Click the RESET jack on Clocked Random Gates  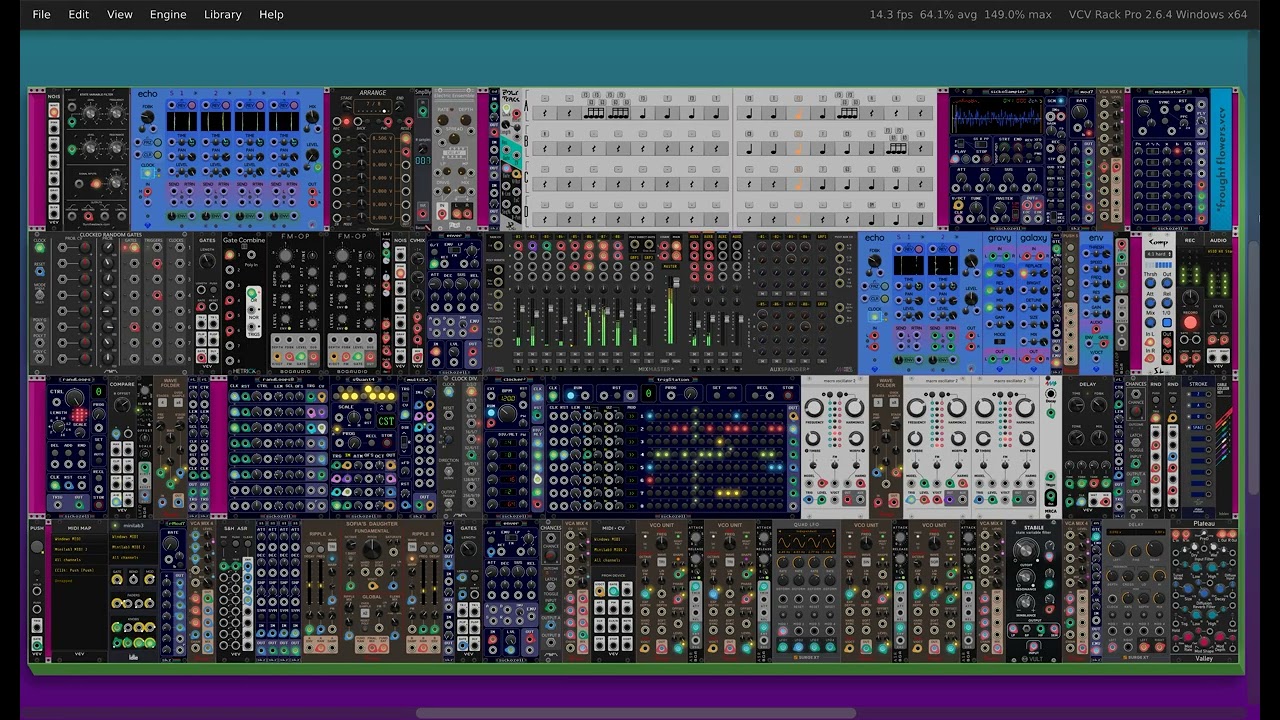(x=40, y=273)
